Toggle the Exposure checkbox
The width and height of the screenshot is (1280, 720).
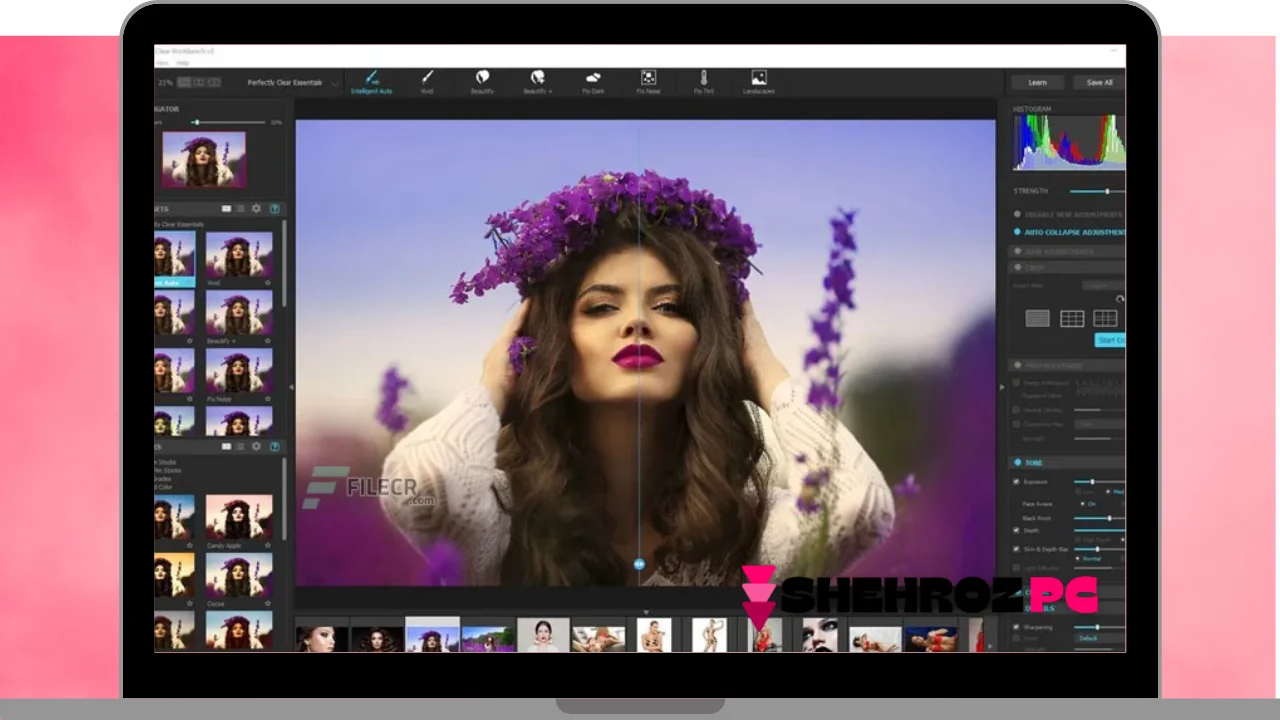1017,482
